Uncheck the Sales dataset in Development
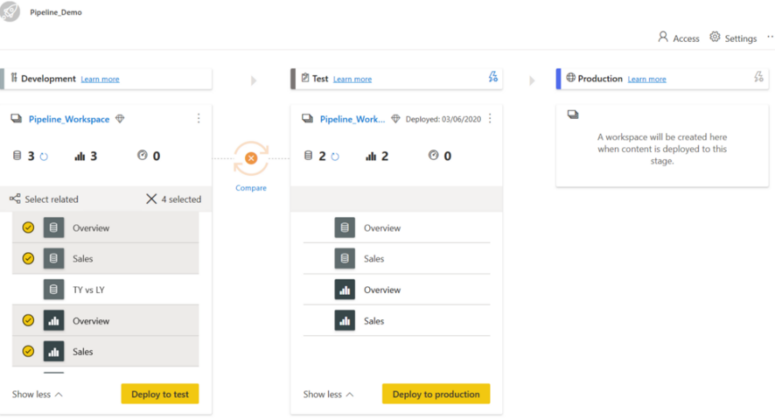Screen dimensions: 775x420 [x=28, y=259]
